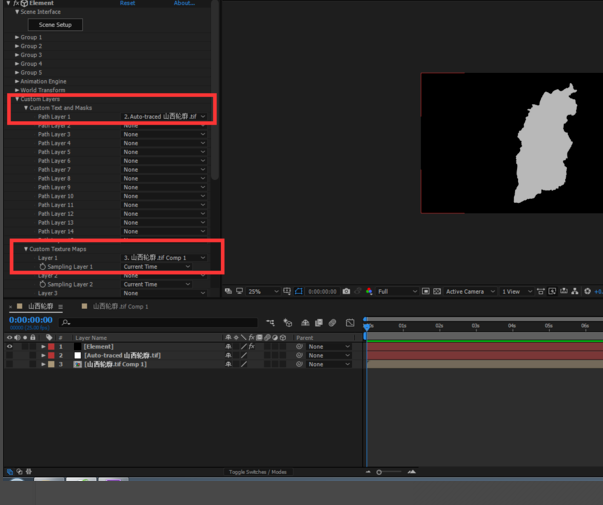Click the Reset Exposure icon
The image size is (603, 505).
[x=588, y=291]
